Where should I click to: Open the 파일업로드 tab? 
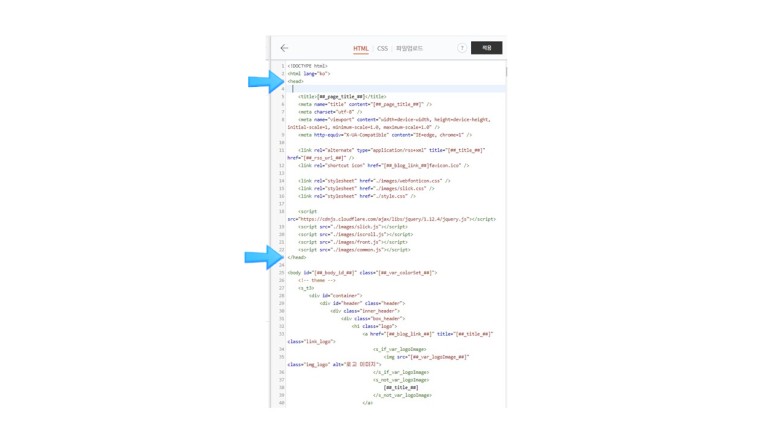tap(409, 48)
